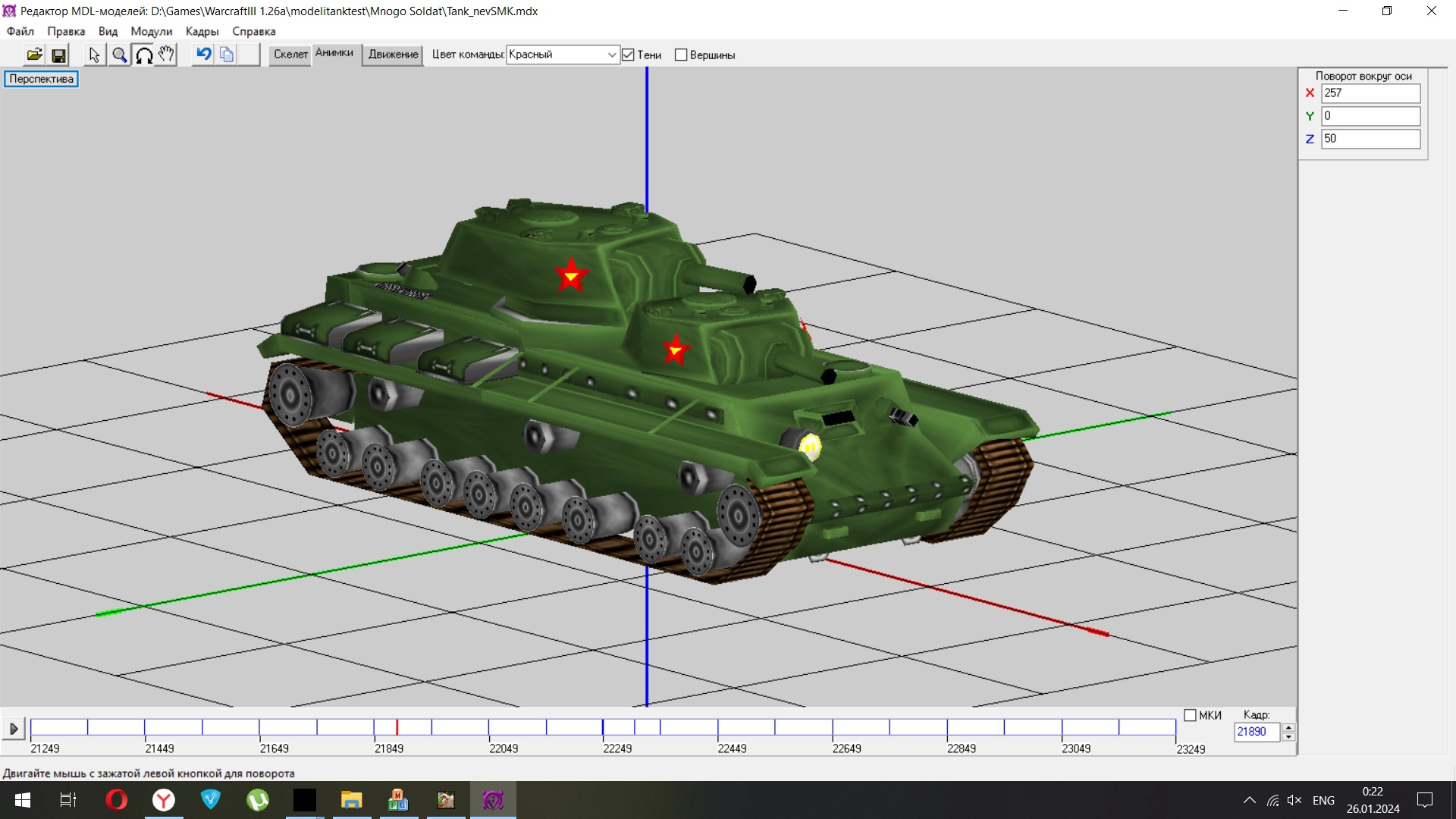
Task: Open the Модули menu
Action: coord(151,31)
